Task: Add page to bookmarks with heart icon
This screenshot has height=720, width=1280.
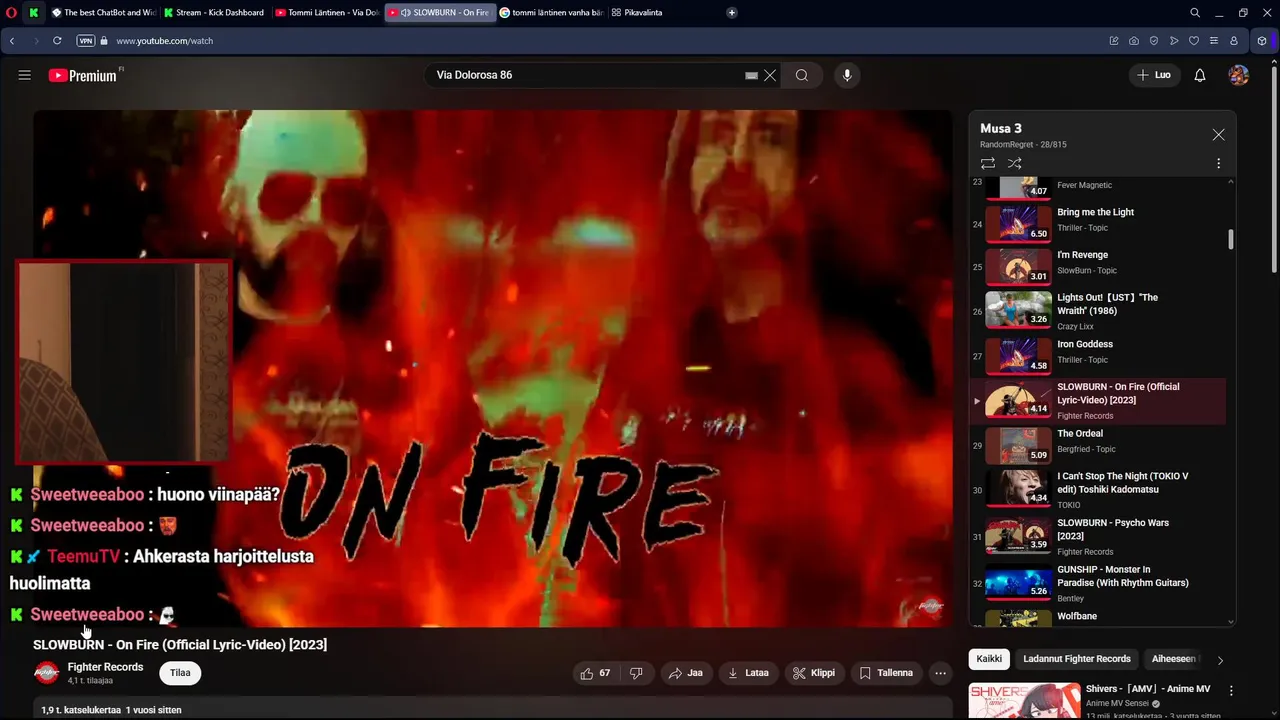Action: [1194, 41]
